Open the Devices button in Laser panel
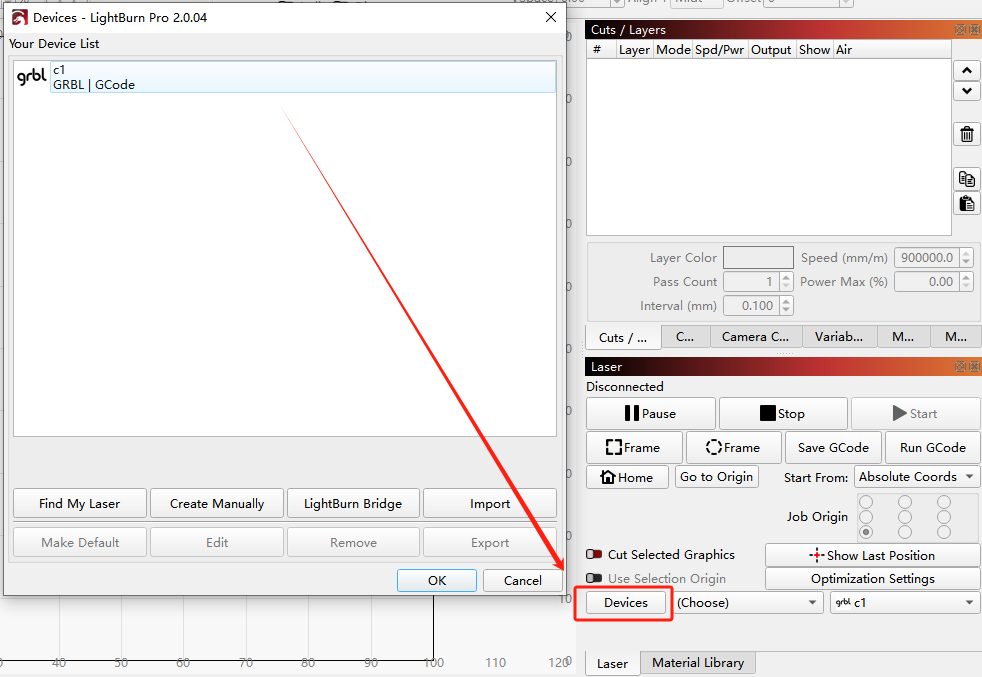The image size is (982, 677). coord(626,602)
